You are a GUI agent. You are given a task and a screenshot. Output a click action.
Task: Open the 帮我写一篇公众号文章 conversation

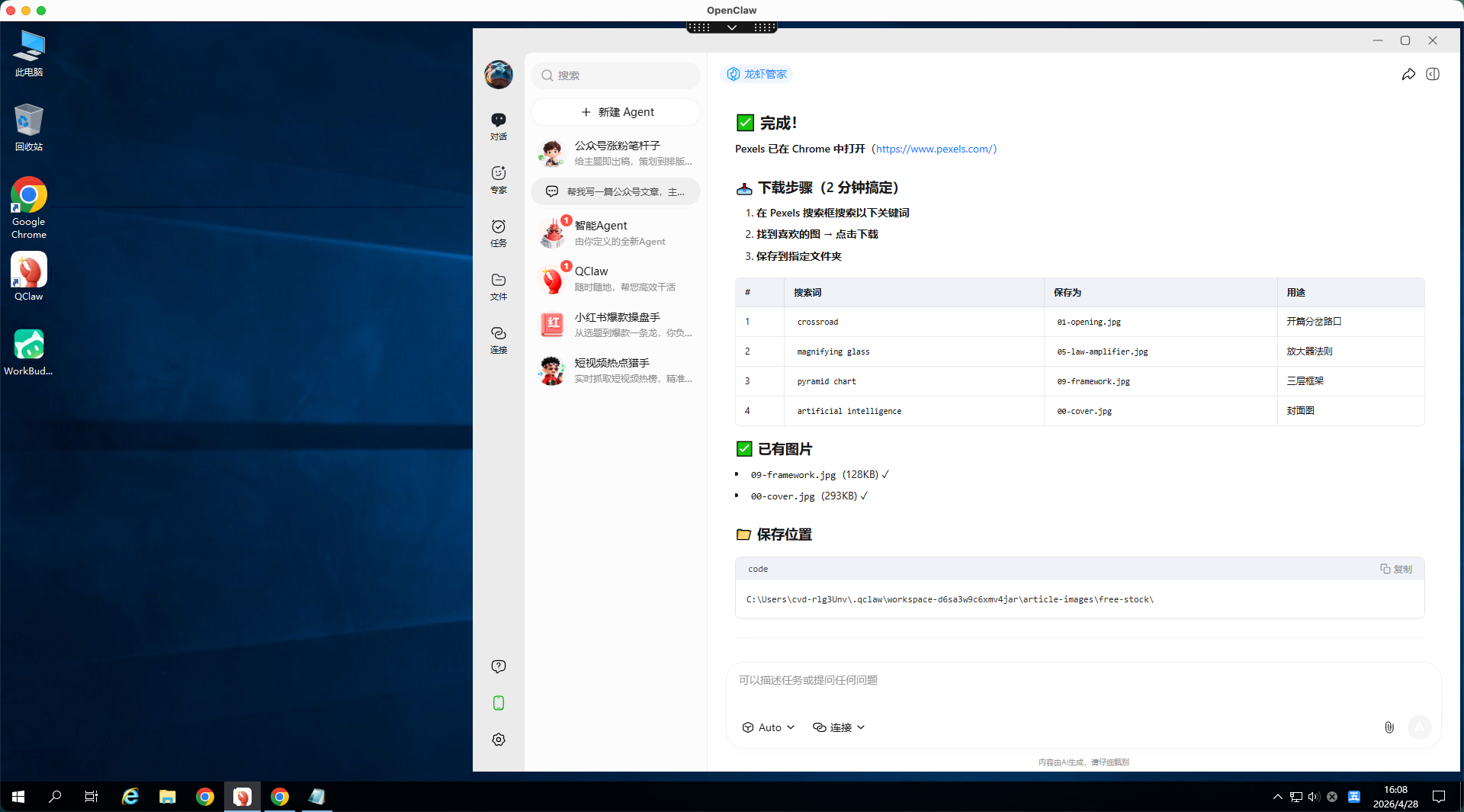pos(615,191)
